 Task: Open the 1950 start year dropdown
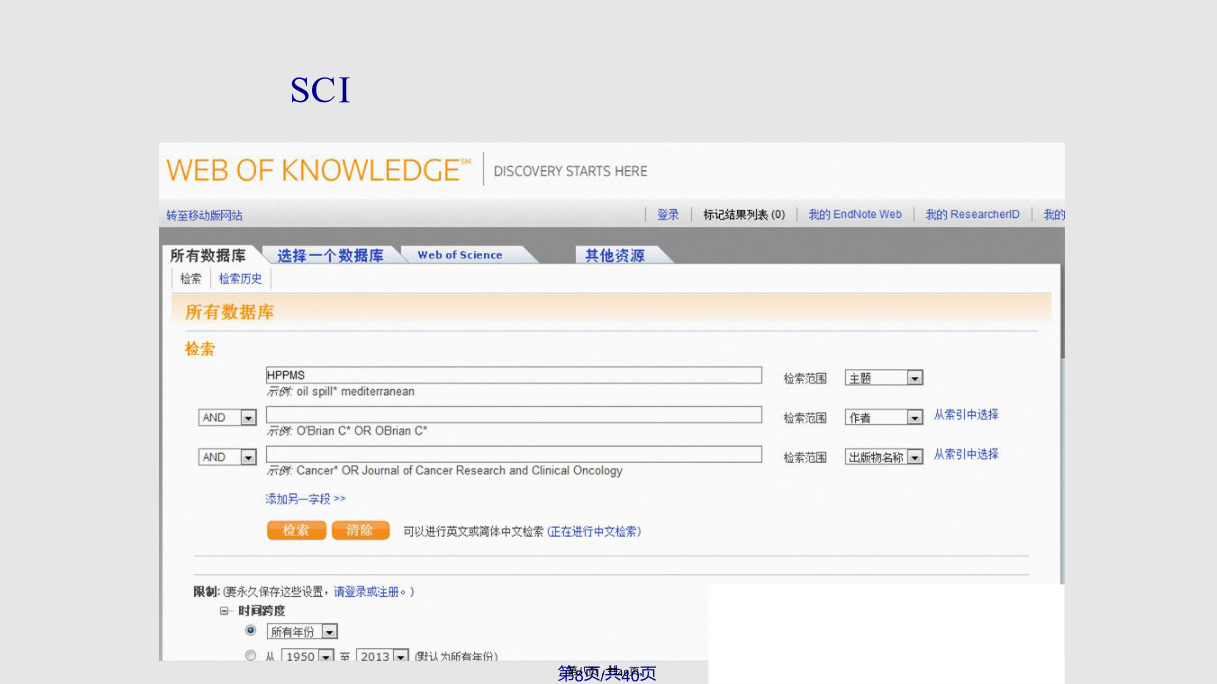point(307,657)
